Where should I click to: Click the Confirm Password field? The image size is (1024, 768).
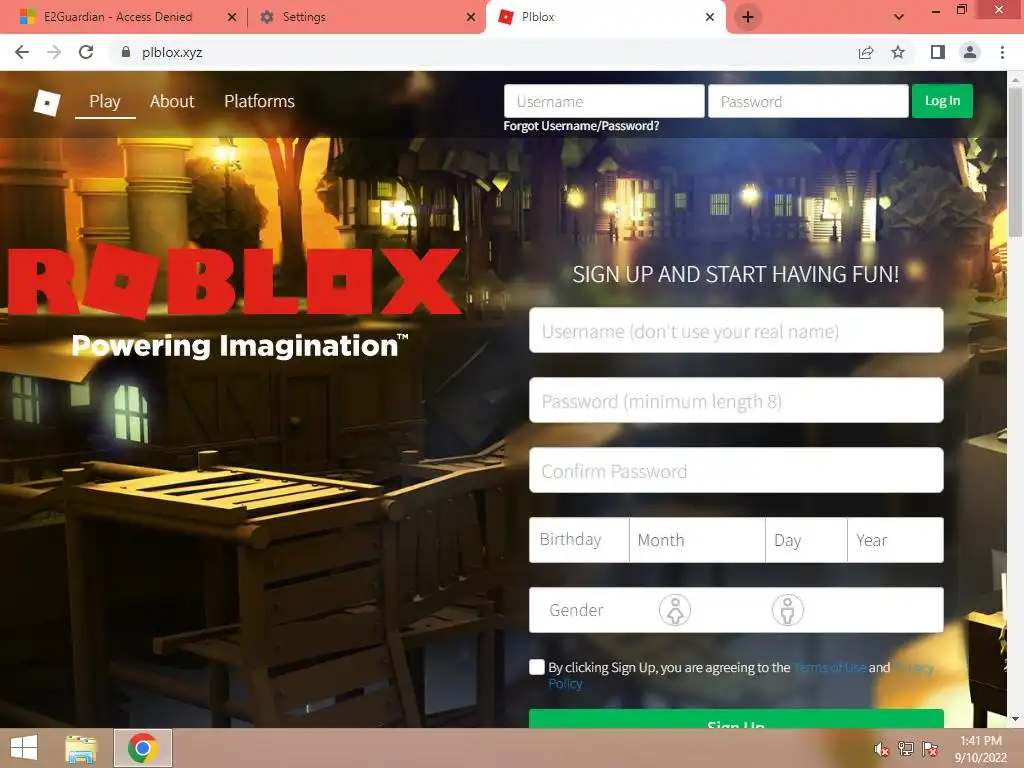736,470
